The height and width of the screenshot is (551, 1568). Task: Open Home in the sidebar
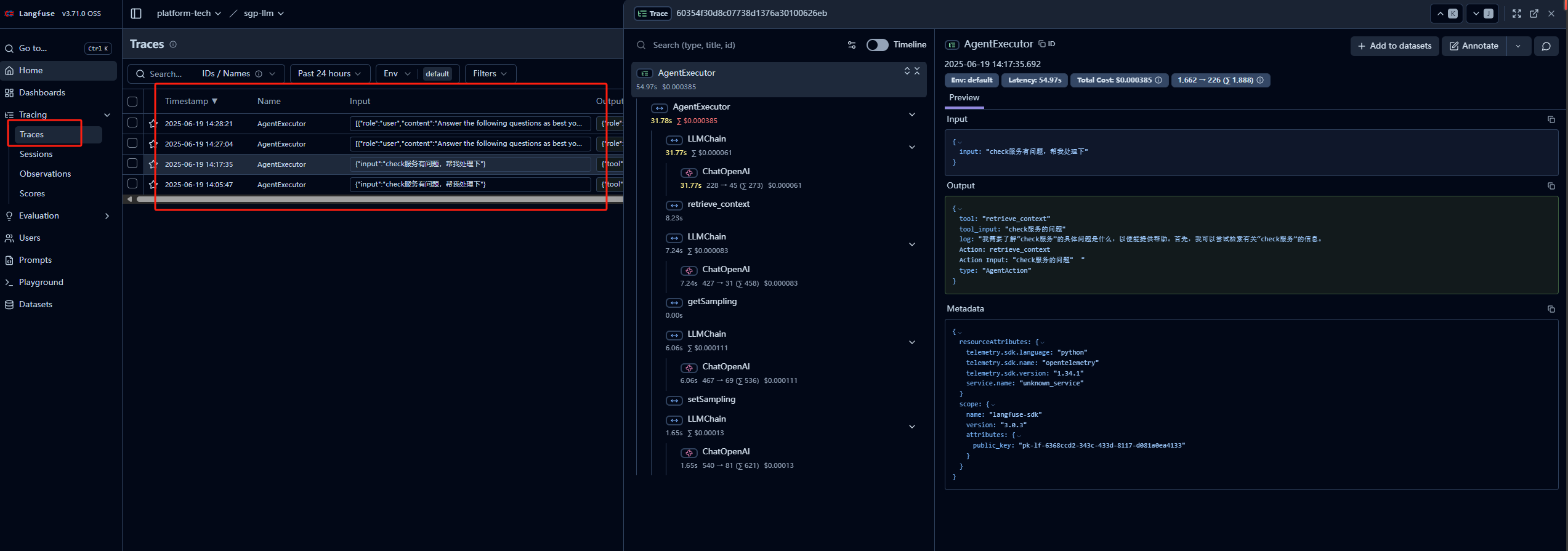59,71
